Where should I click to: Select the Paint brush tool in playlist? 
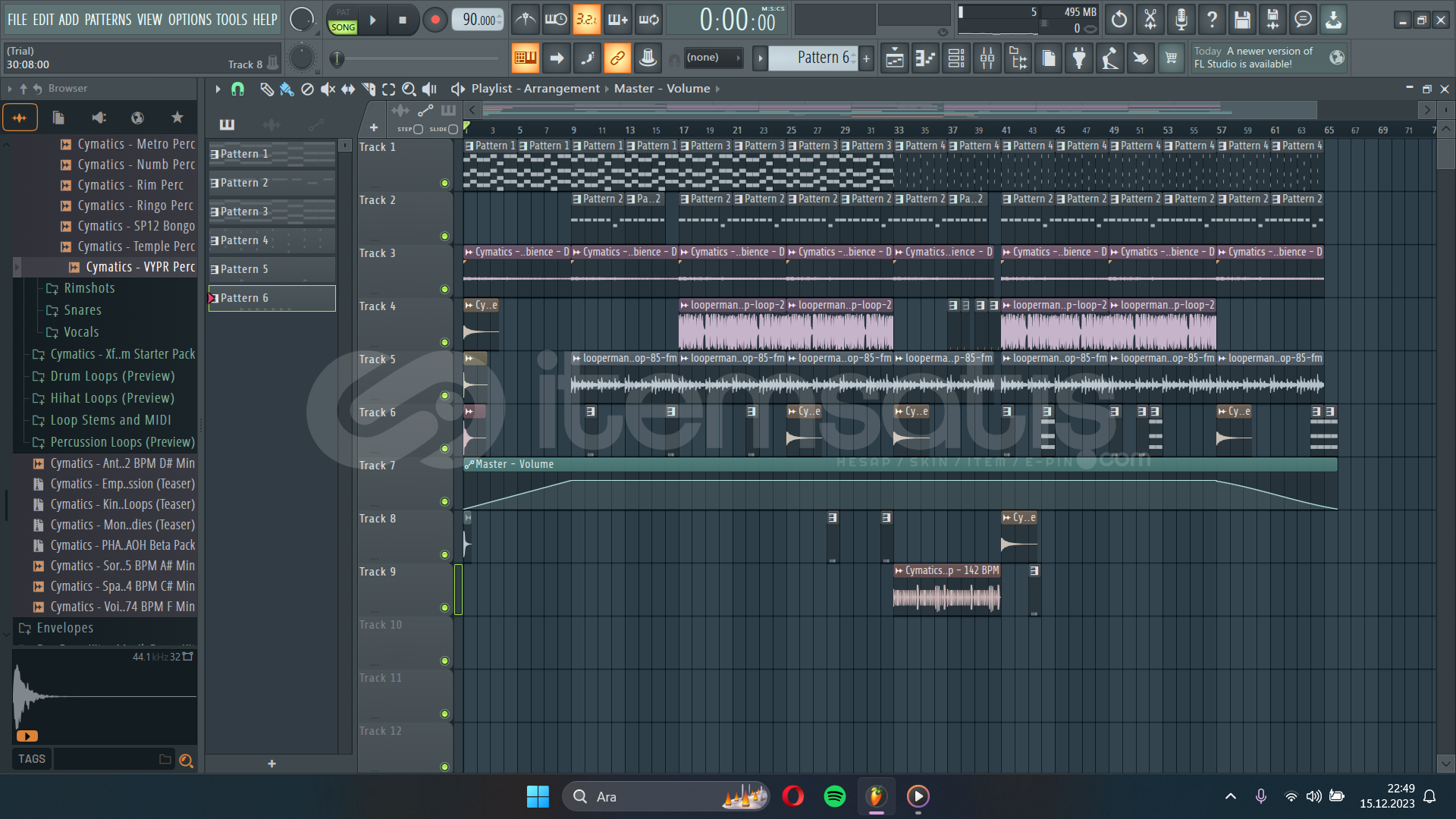click(x=287, y=89)
